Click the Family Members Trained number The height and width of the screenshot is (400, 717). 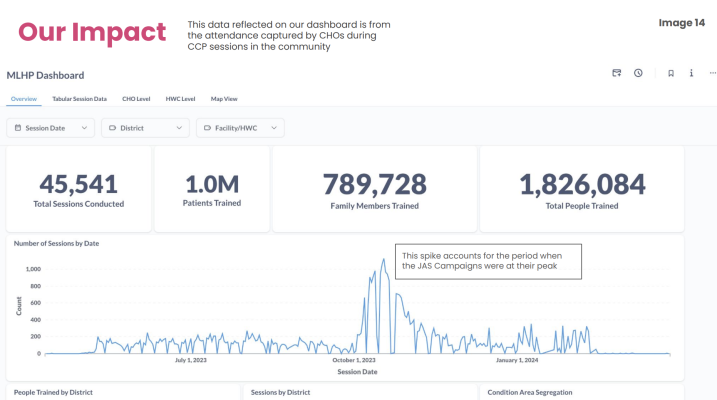click(x=374, y=184)
